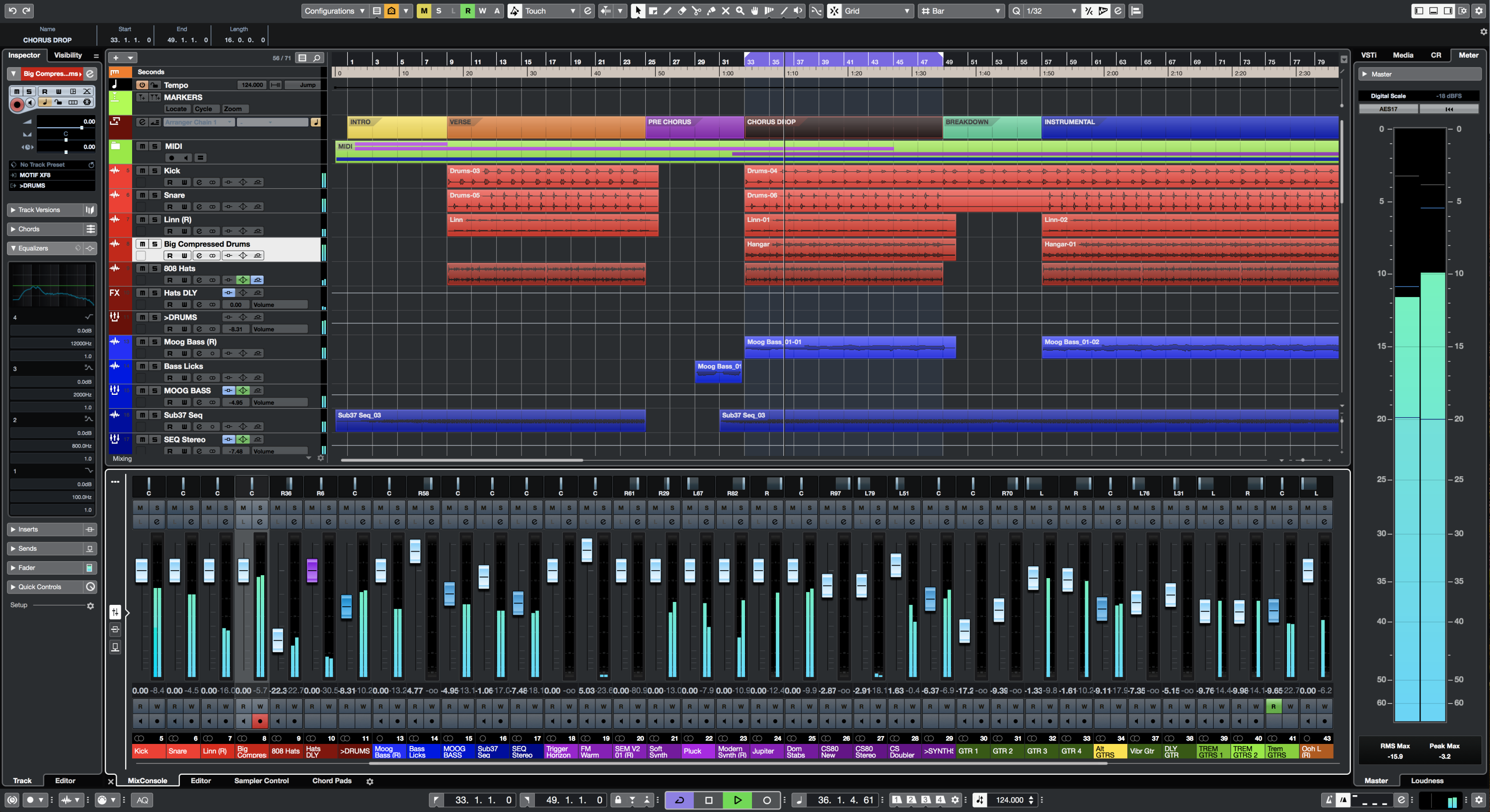Click the Chord Pads tab at bottom
This screenshot has height=812, width=1490.
pos(332,781)
